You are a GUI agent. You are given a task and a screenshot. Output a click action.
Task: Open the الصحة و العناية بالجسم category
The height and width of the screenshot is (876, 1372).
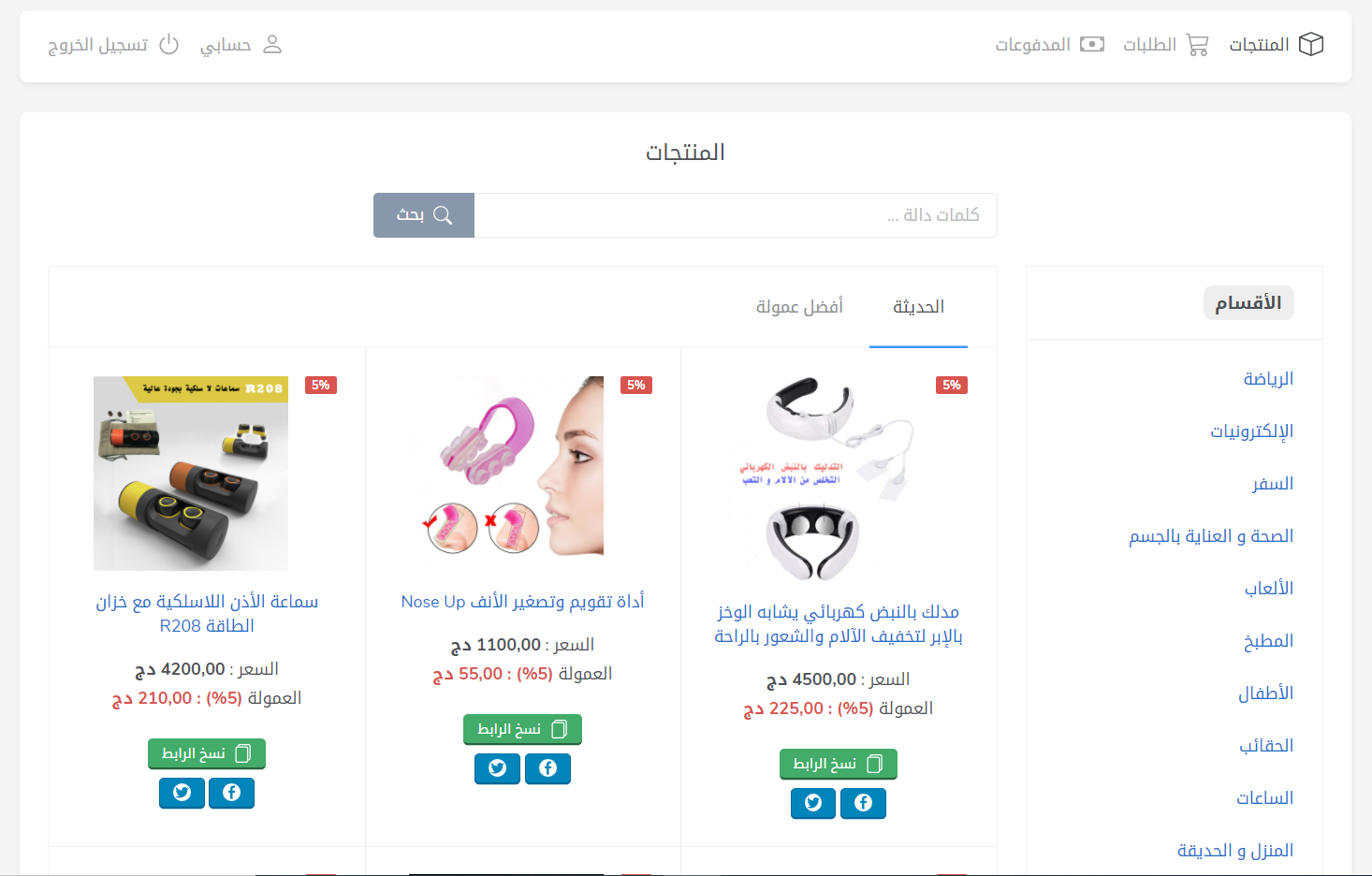pos(1211,536)
